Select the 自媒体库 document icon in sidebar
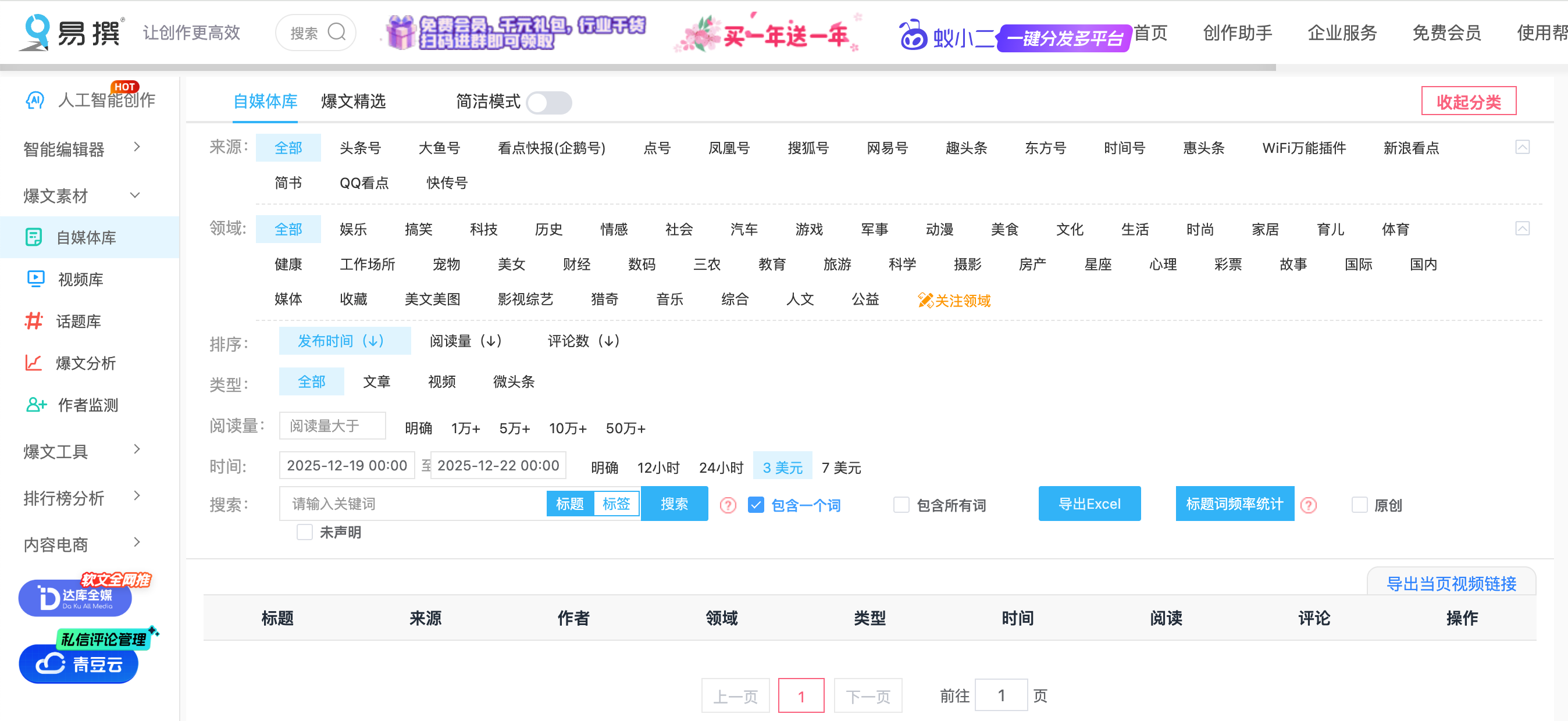 35,237
